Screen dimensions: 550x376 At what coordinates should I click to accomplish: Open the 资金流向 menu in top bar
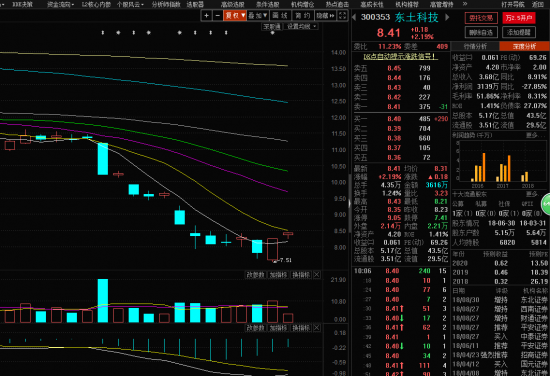(x=60, y=5)
